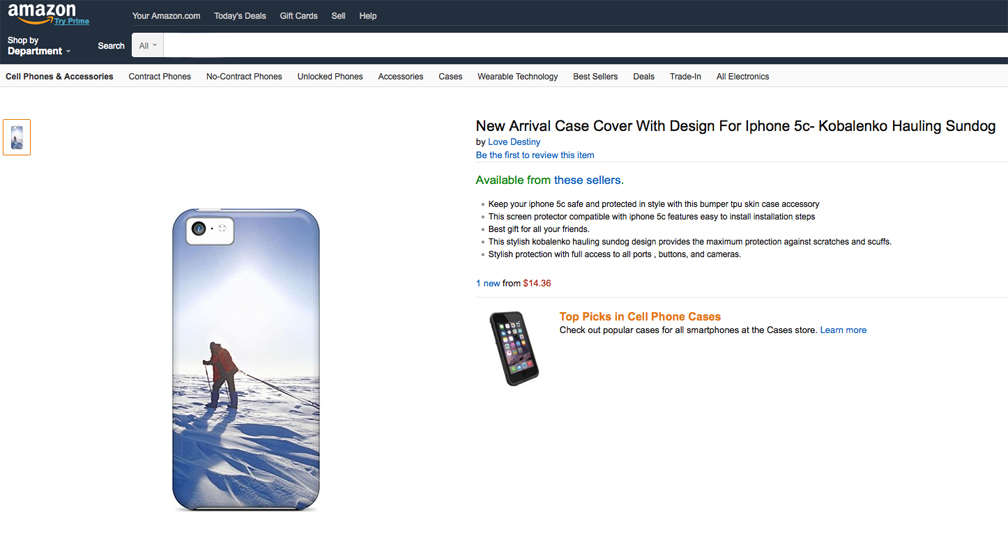Go to Today's Deals
This screenshot has width=1008, height=547.
240,16
